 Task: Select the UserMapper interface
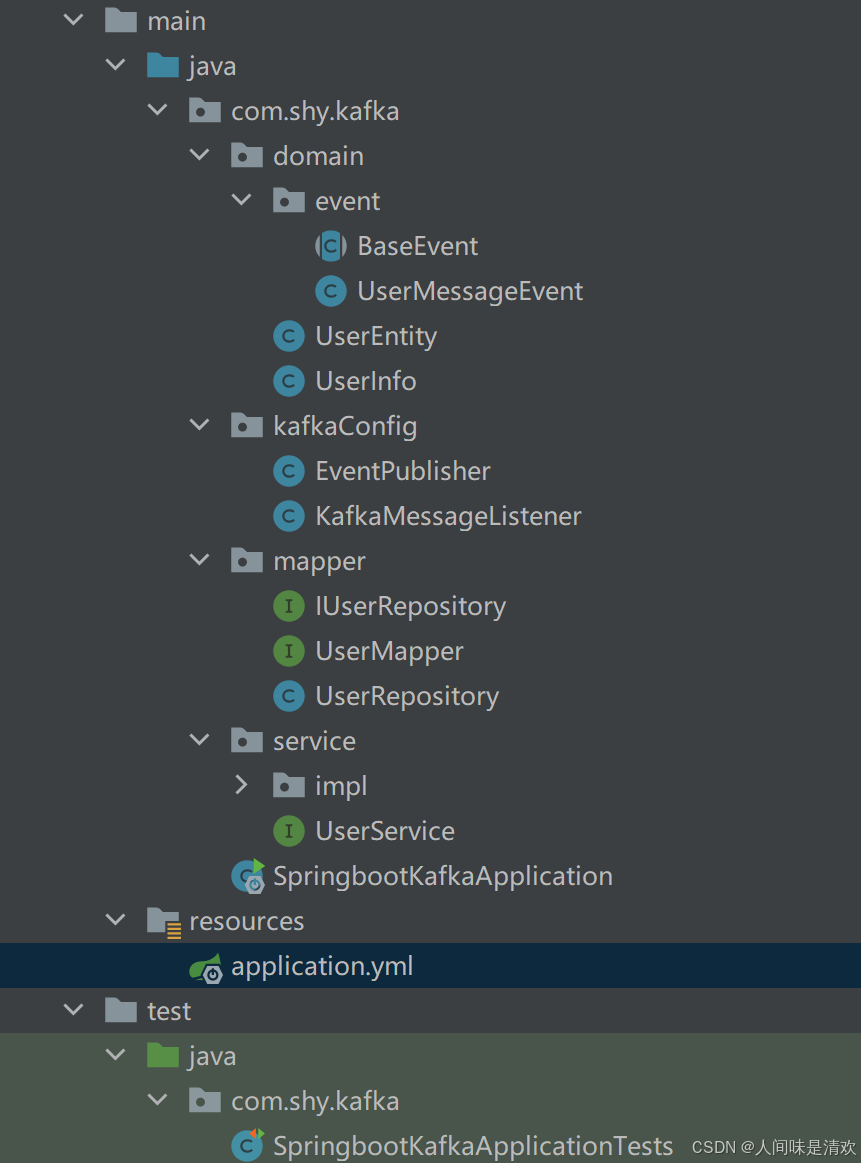click(x=389, y=650)
